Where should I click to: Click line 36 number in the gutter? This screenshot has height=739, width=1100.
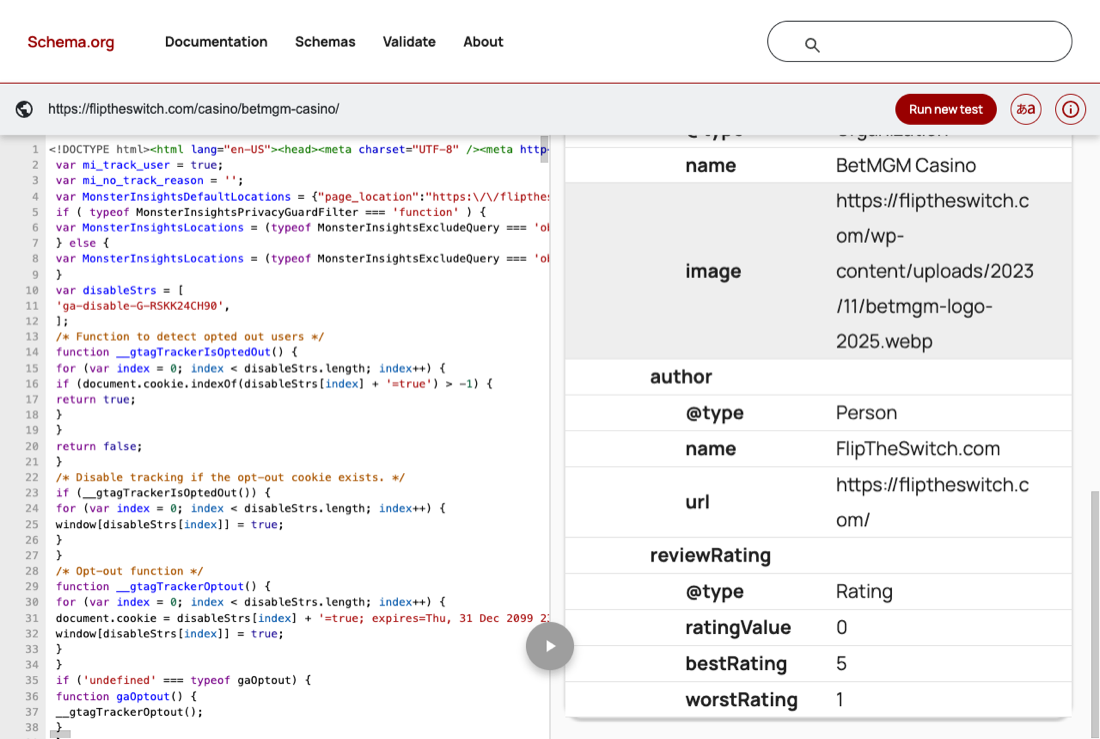32,696
